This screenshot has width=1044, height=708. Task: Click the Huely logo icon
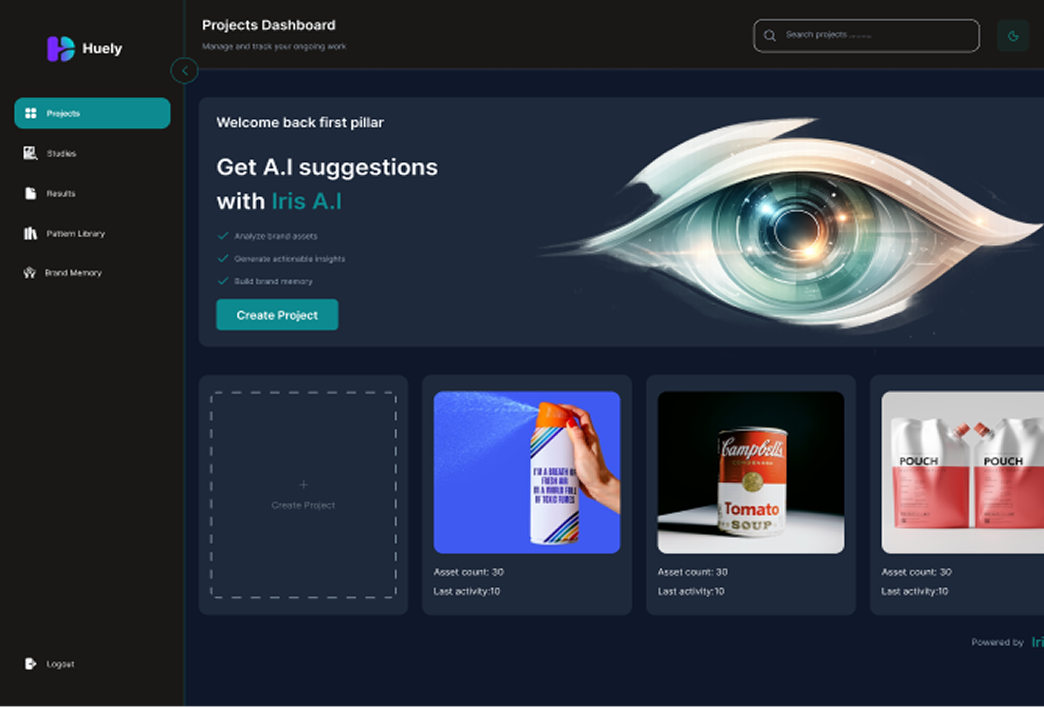coord(61,49)
